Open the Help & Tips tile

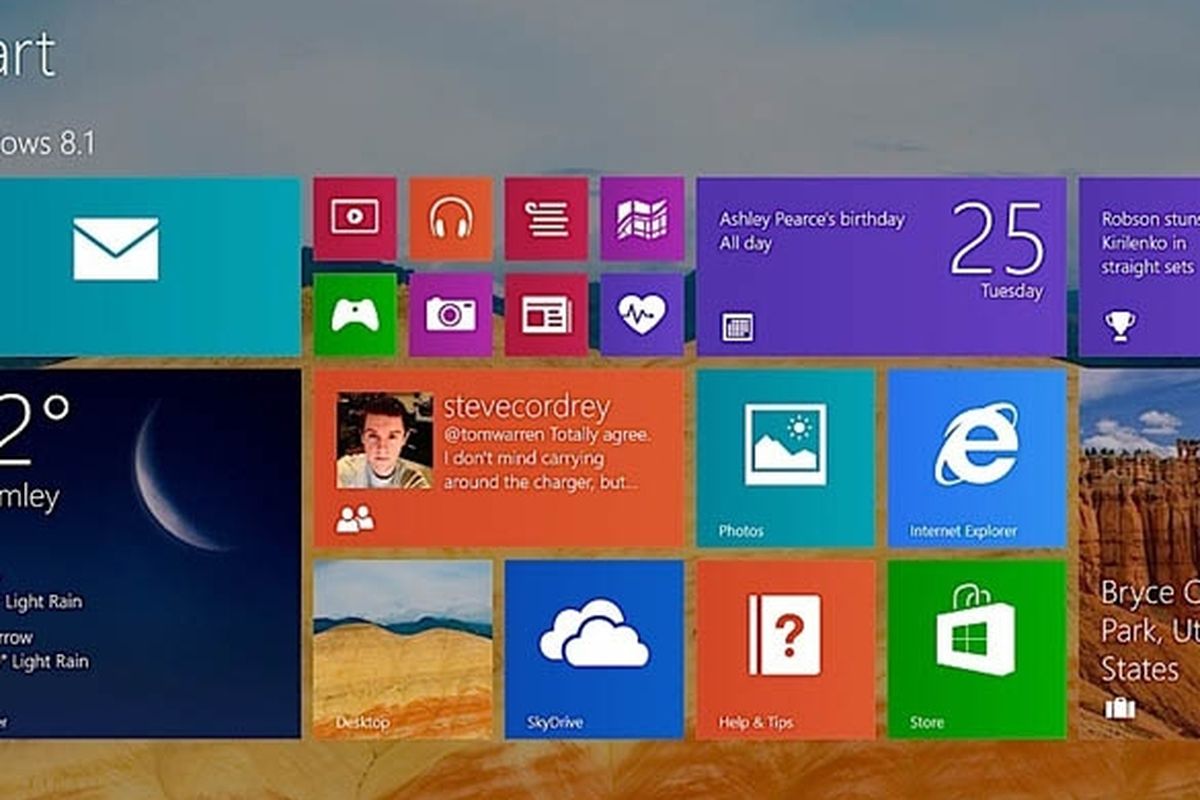pos(786,649)
